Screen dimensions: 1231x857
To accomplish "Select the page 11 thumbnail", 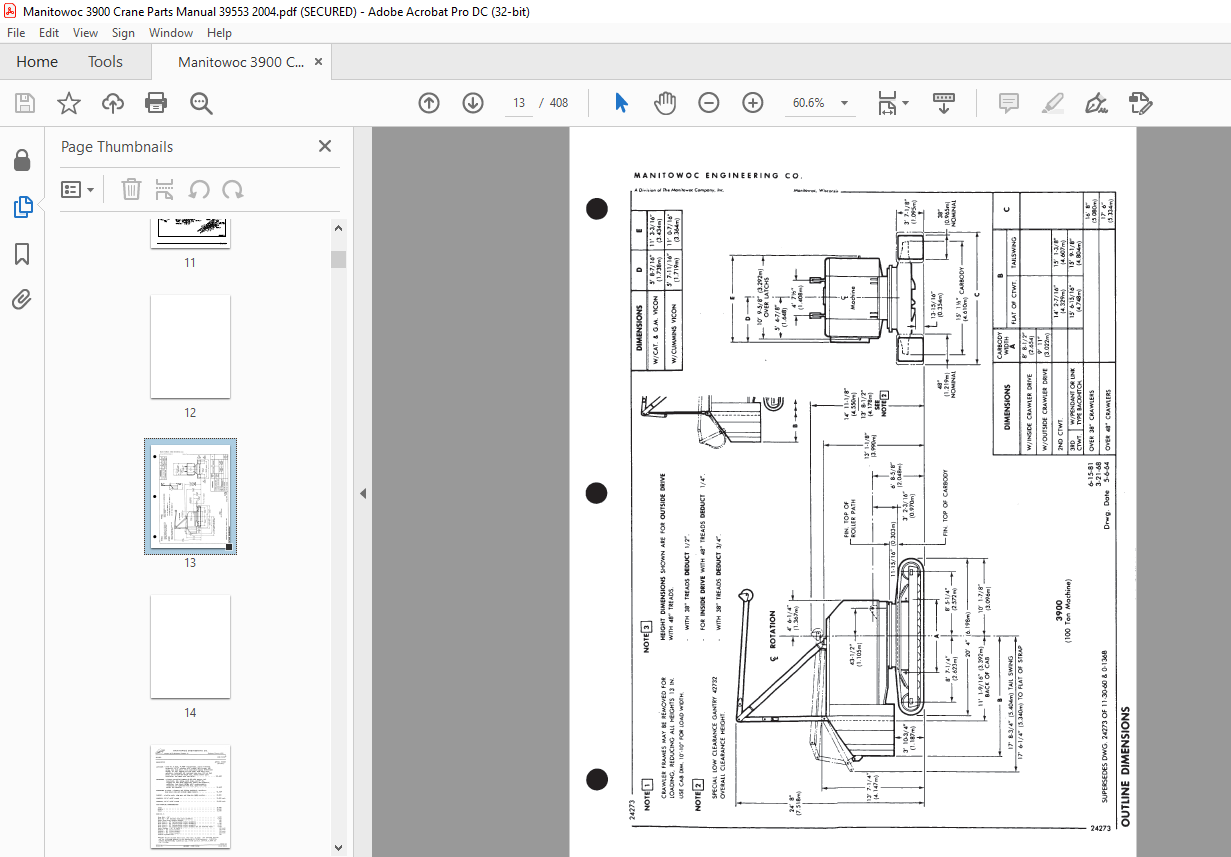I will point(190,232).
